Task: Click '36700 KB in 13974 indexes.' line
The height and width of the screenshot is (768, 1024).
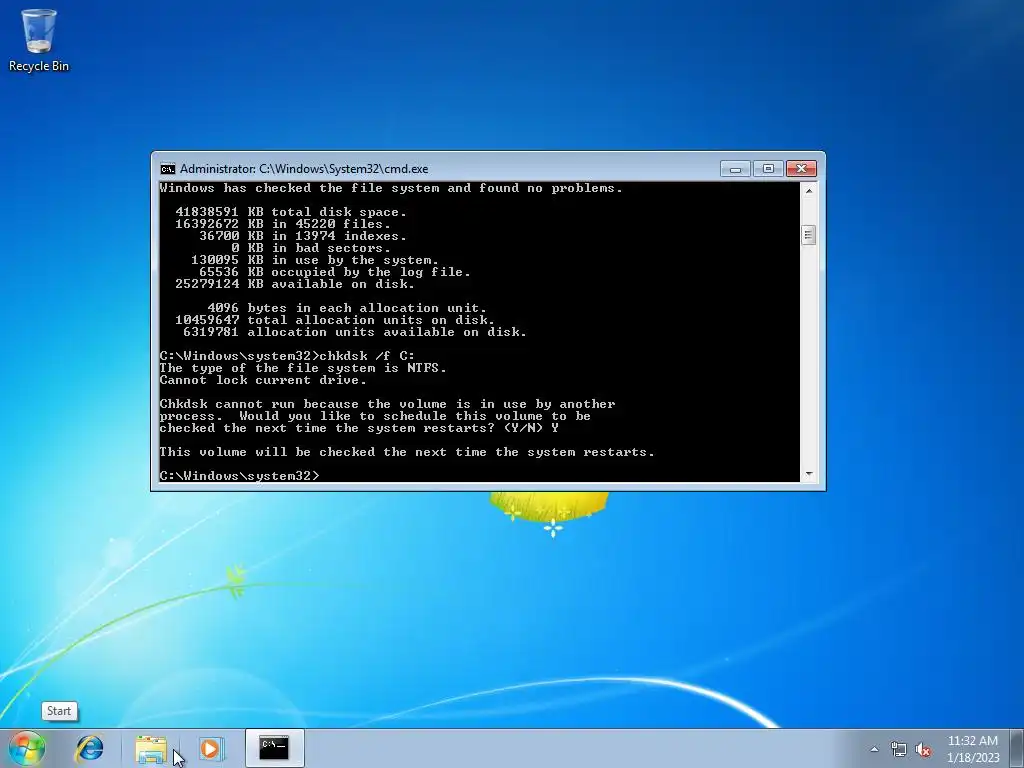Action: [303, 236]
